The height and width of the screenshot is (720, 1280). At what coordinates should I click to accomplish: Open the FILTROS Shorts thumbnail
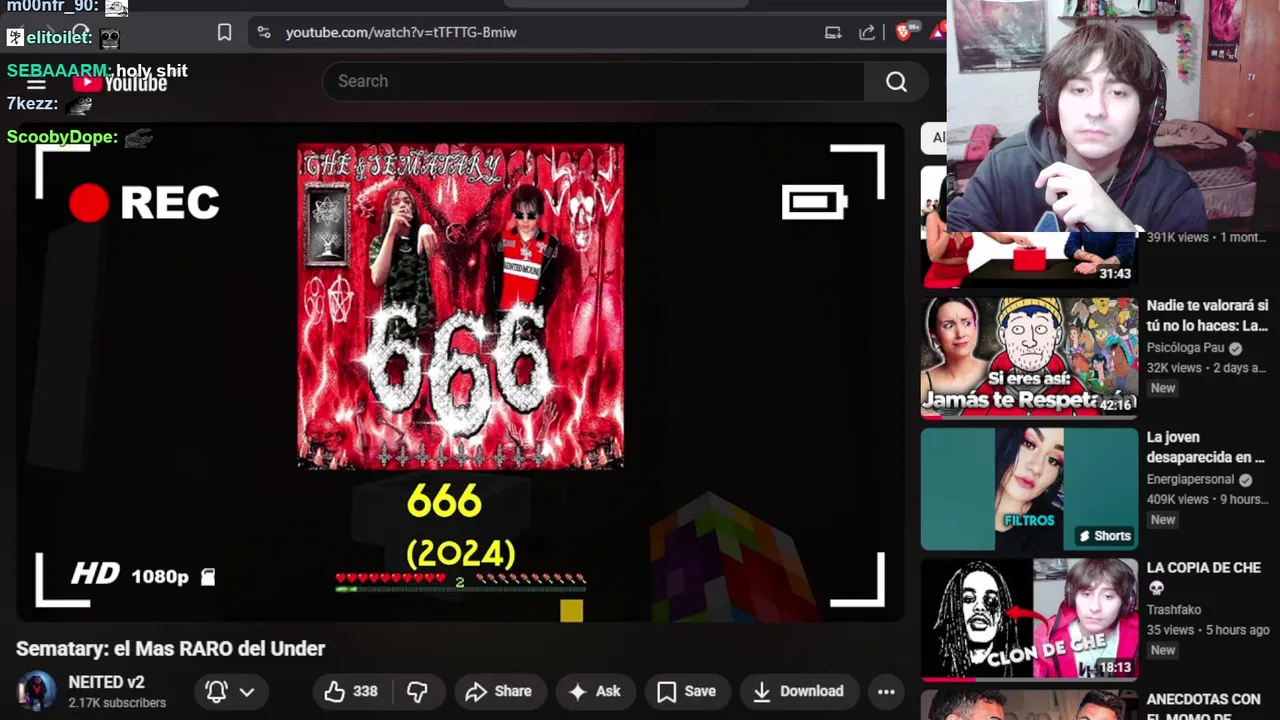[1029, 489]
